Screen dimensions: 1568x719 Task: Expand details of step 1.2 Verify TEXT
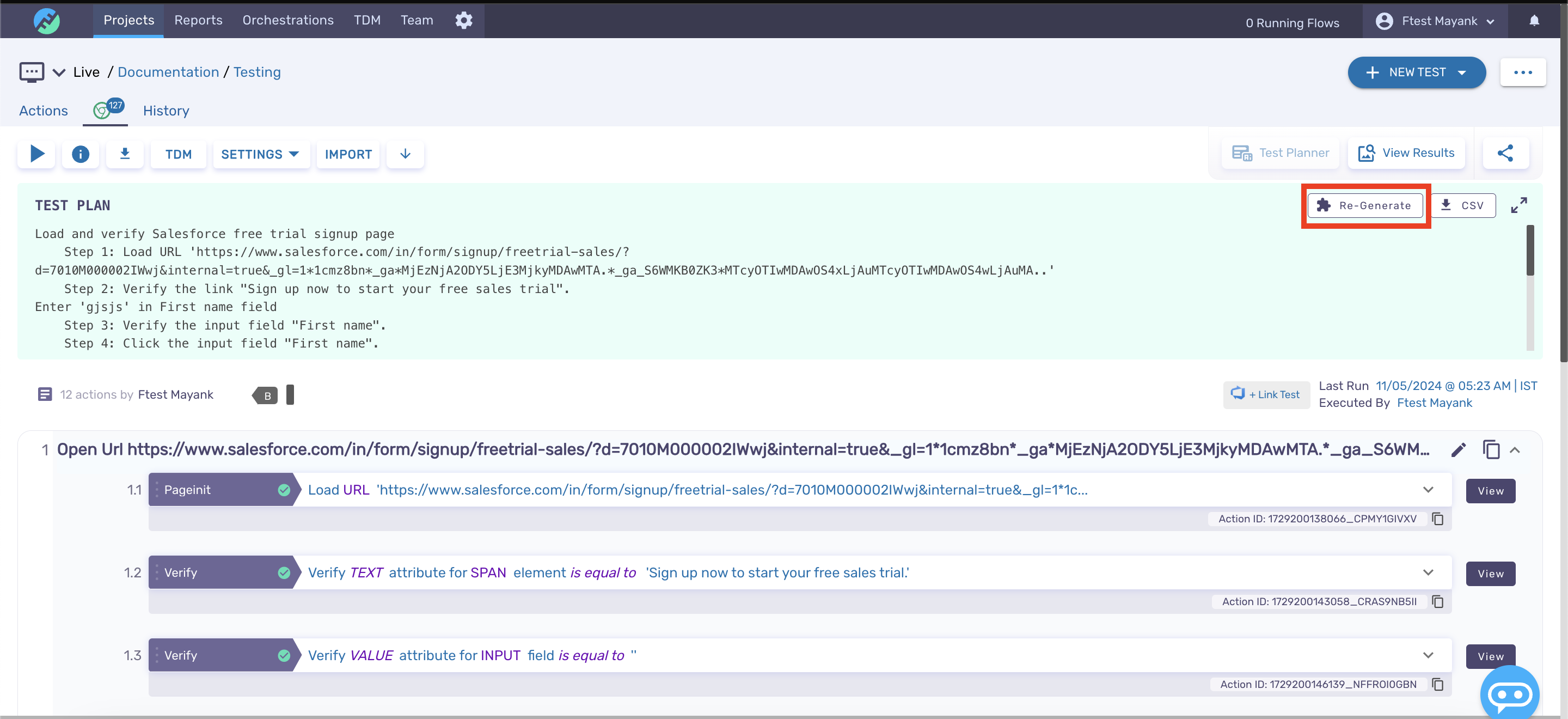coord(1428,573)
